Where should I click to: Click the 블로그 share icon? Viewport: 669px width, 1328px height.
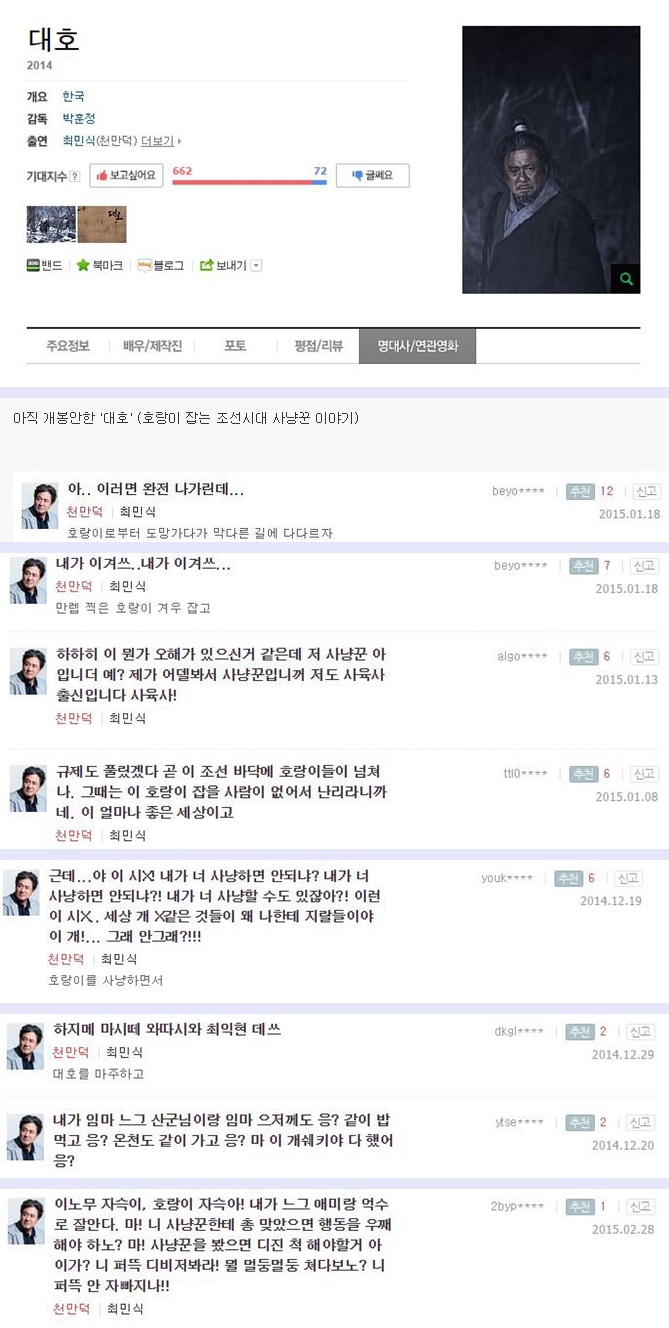pos(144,265)
